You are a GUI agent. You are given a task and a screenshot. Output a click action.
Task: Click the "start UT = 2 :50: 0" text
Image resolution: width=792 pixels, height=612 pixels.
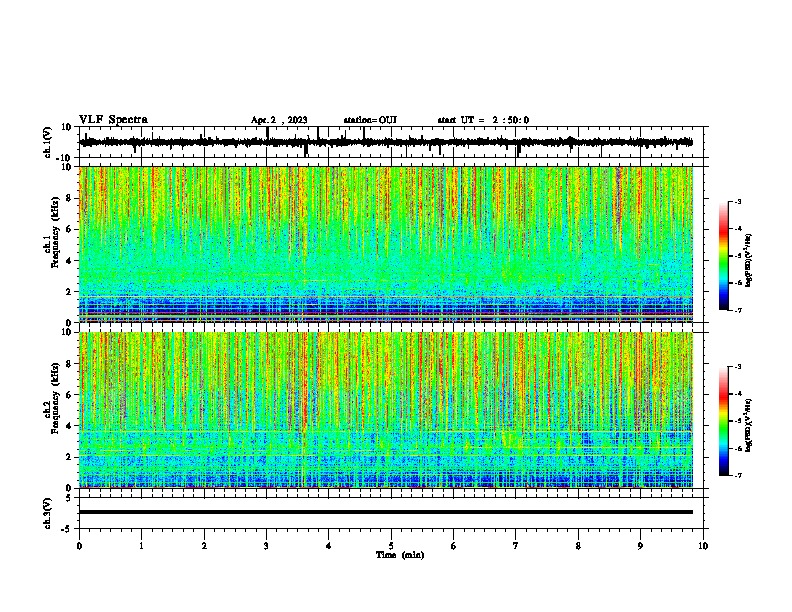pyautogui.click(x=483, y=120)
